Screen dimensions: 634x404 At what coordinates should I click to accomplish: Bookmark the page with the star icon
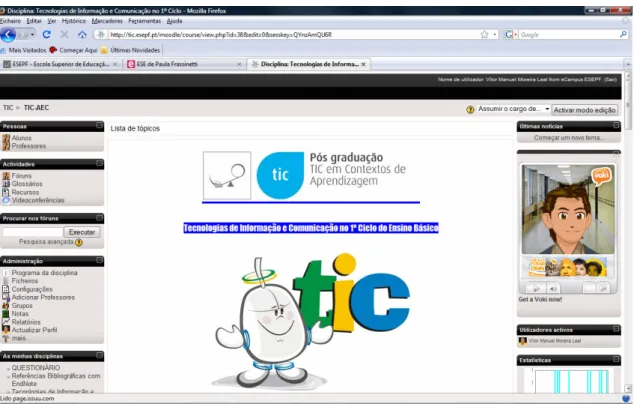click(484, 35)
